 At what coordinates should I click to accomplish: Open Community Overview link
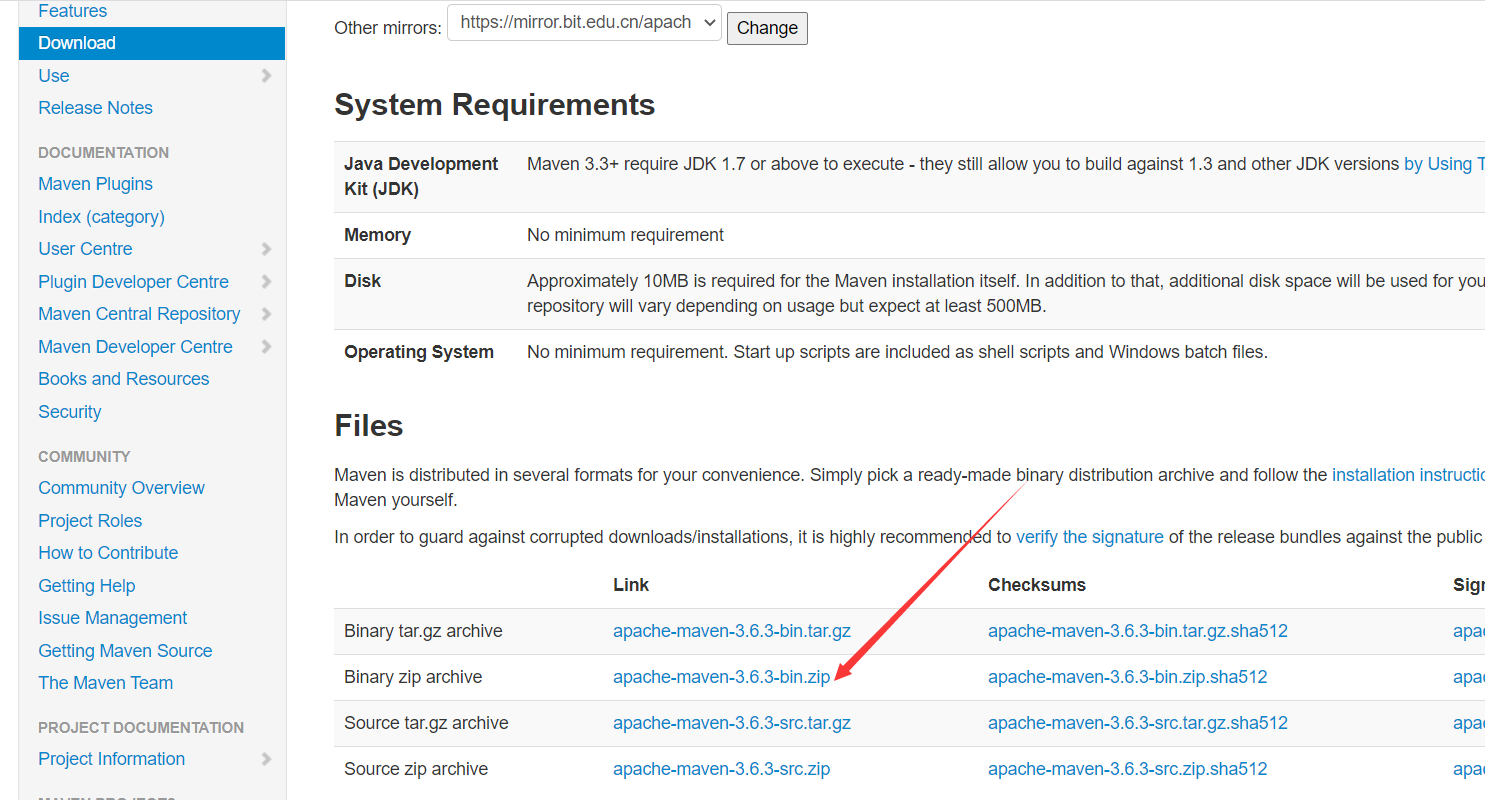click(121, 488)
